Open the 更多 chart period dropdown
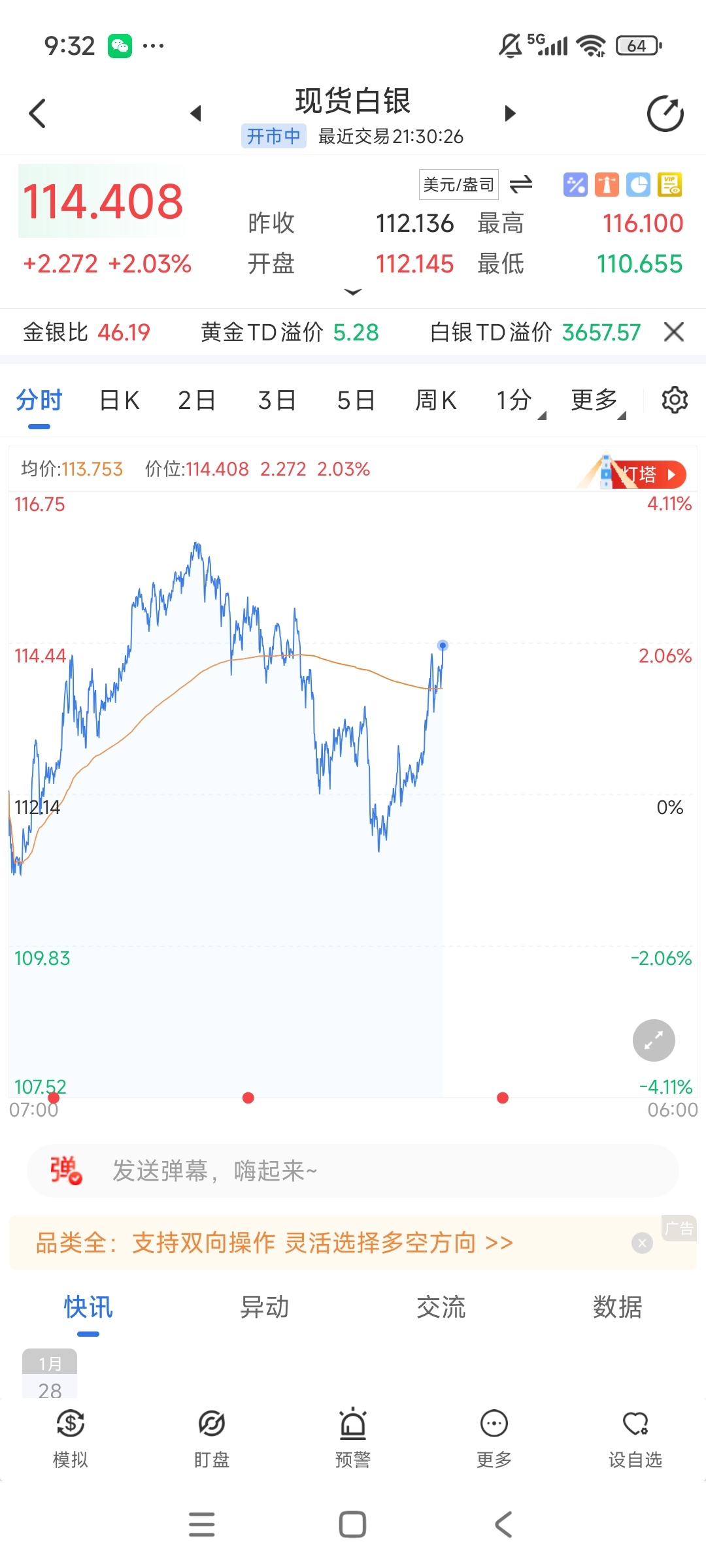Viewport: 706px width, 1568px height. pos(597,400)
